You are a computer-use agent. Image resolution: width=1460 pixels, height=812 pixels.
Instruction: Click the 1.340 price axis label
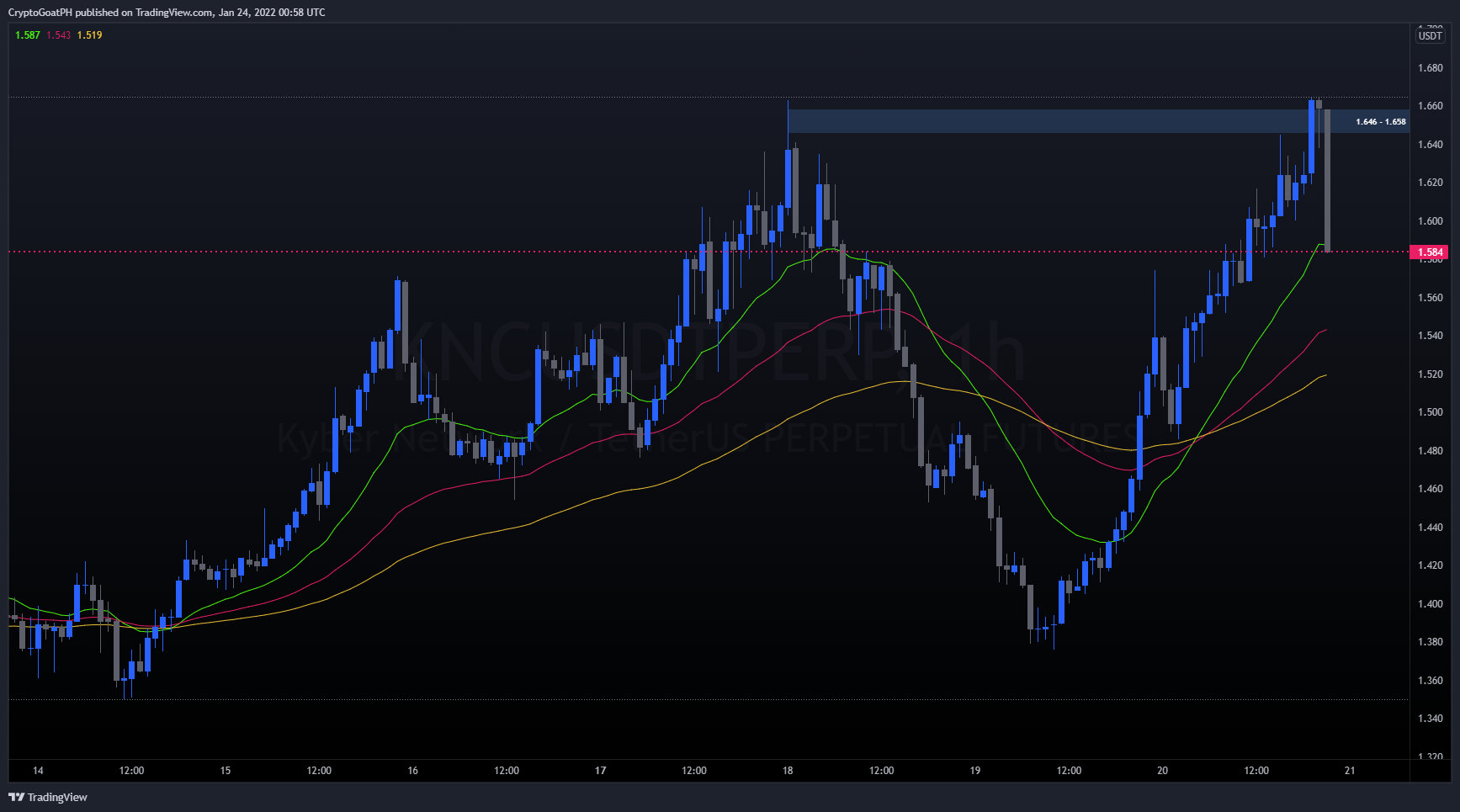[x=1430, y=719]
